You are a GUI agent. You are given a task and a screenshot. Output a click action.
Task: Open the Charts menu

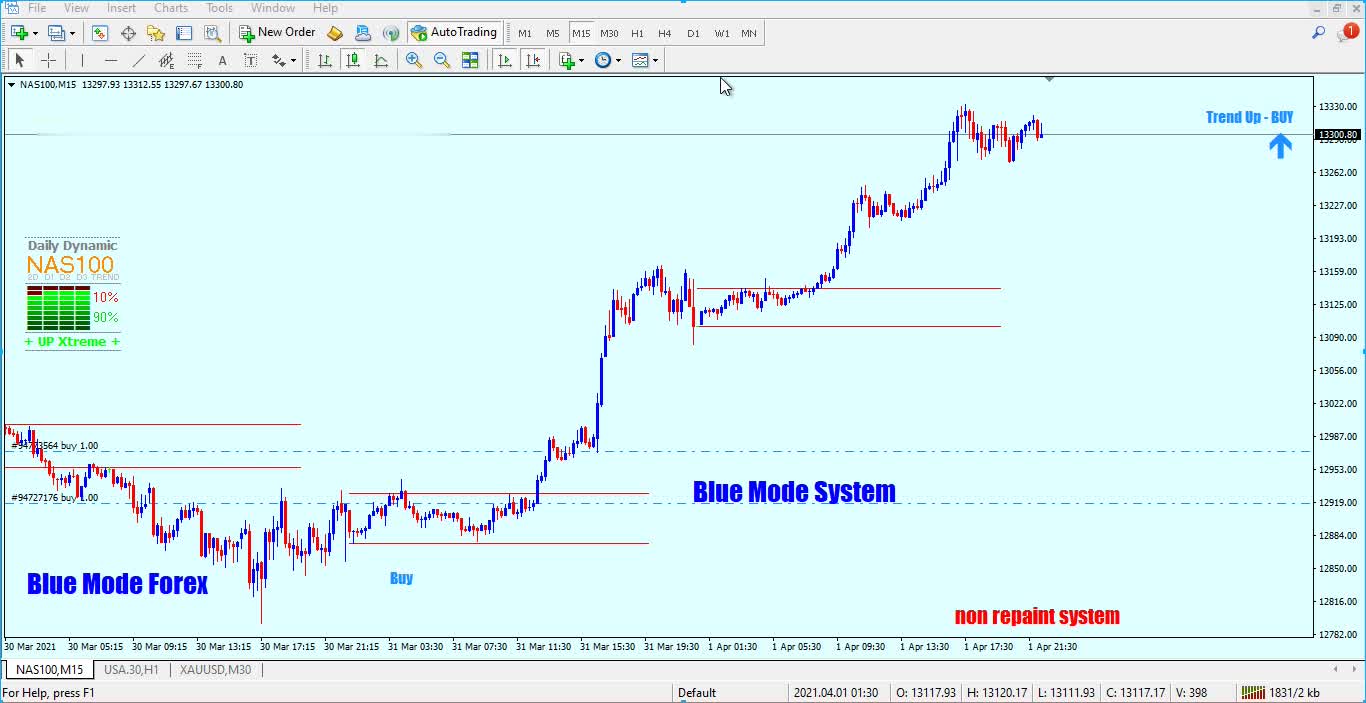pos(171,8)
